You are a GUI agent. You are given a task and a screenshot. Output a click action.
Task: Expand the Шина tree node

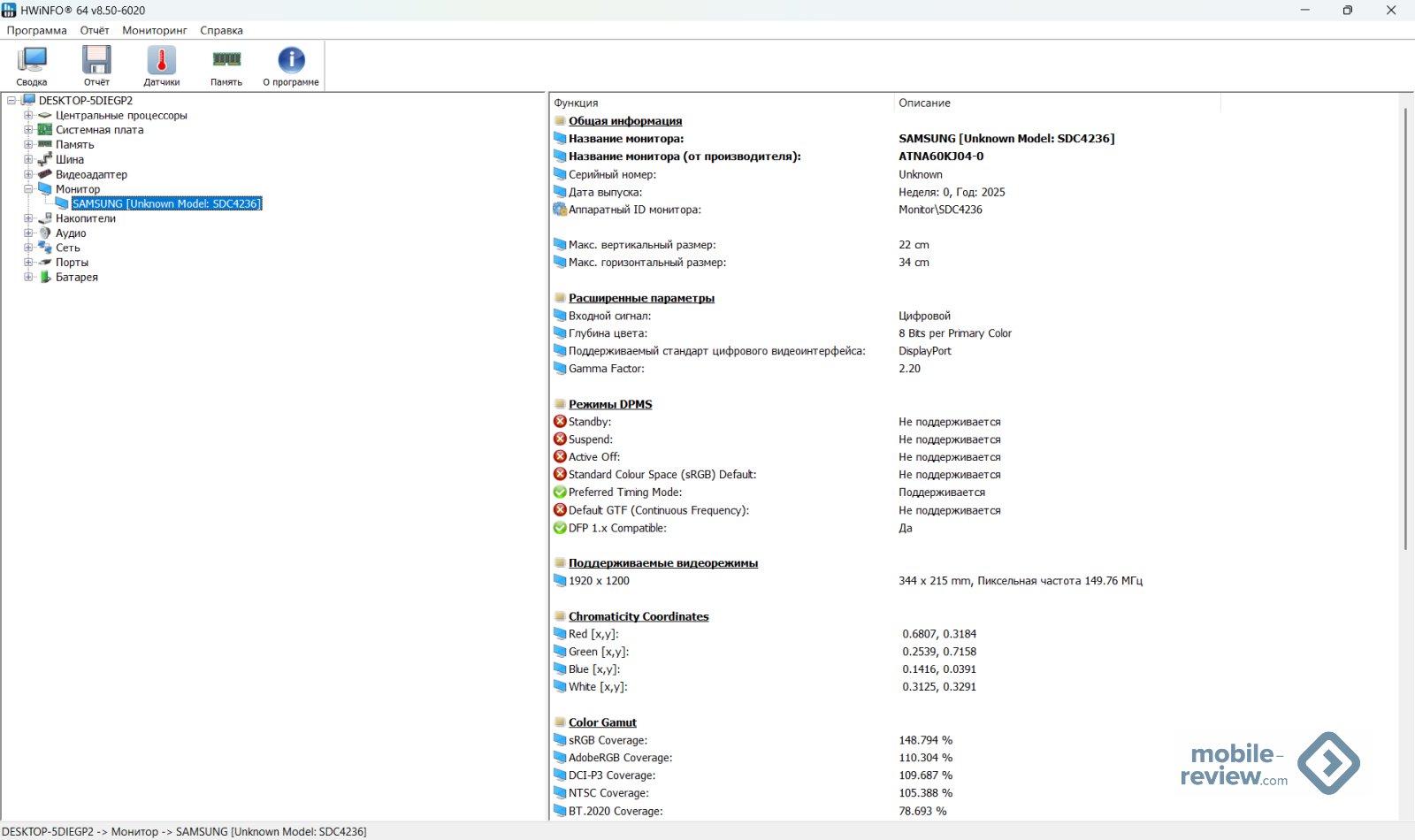point(28,159)
